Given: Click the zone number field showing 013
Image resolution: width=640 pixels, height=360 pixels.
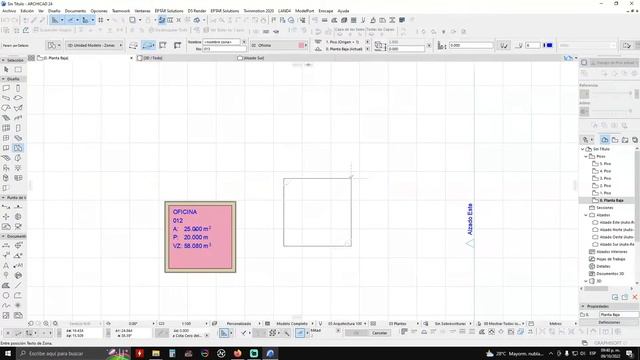Looking at the screenshot, I should coord(224,49).
